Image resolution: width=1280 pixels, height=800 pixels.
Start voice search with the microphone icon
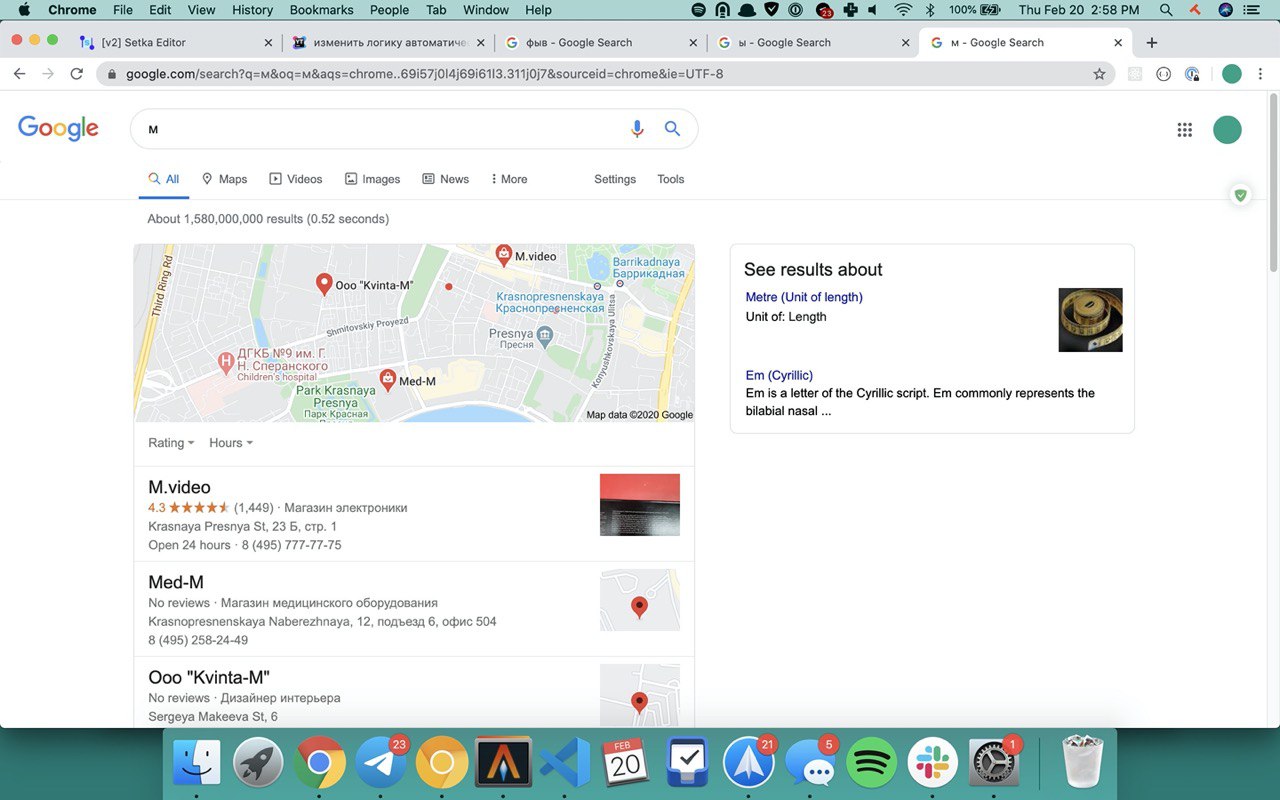click(637, 129)
